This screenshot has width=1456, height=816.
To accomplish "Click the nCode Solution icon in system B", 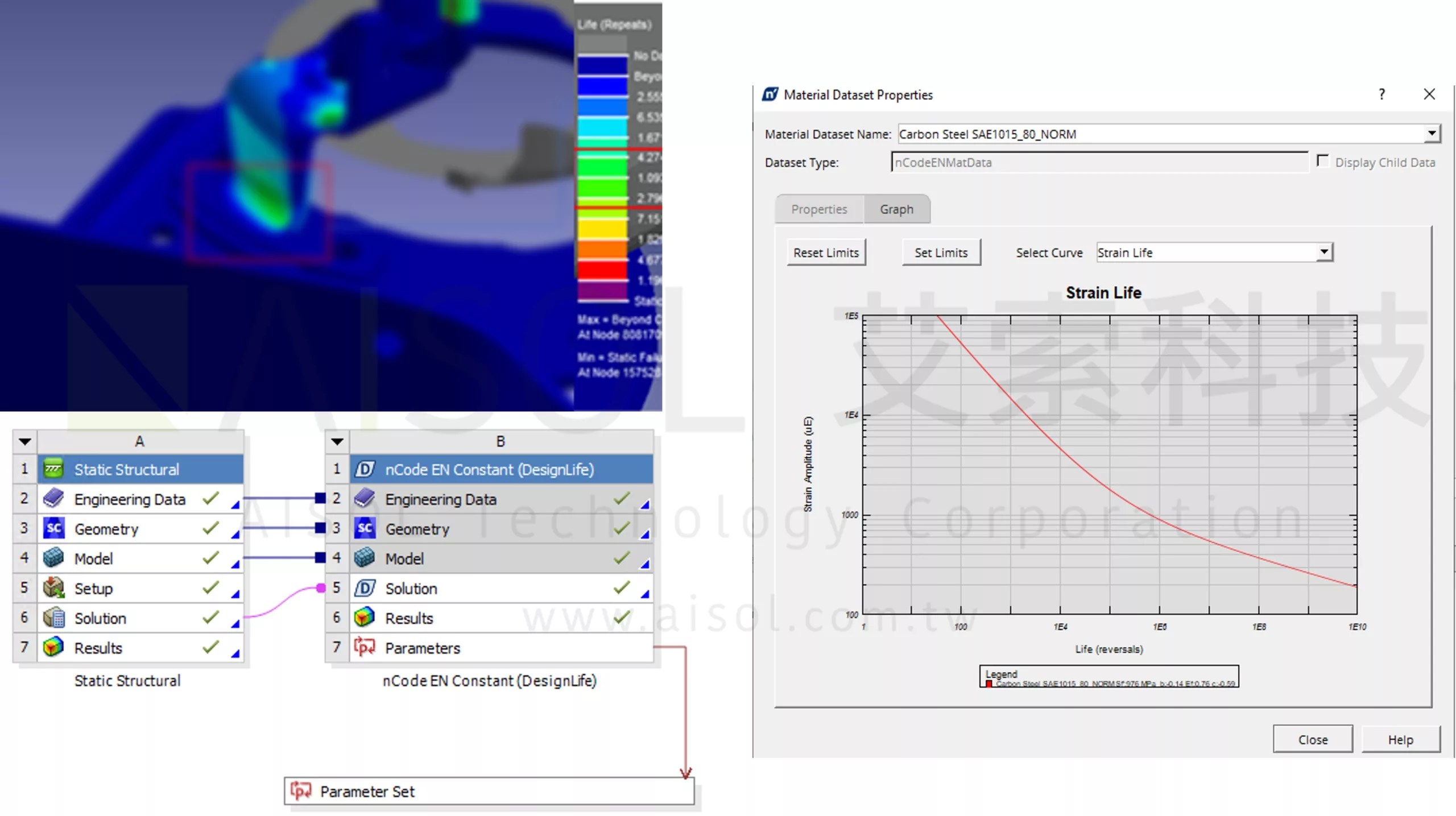I will [x=365, y=588].
